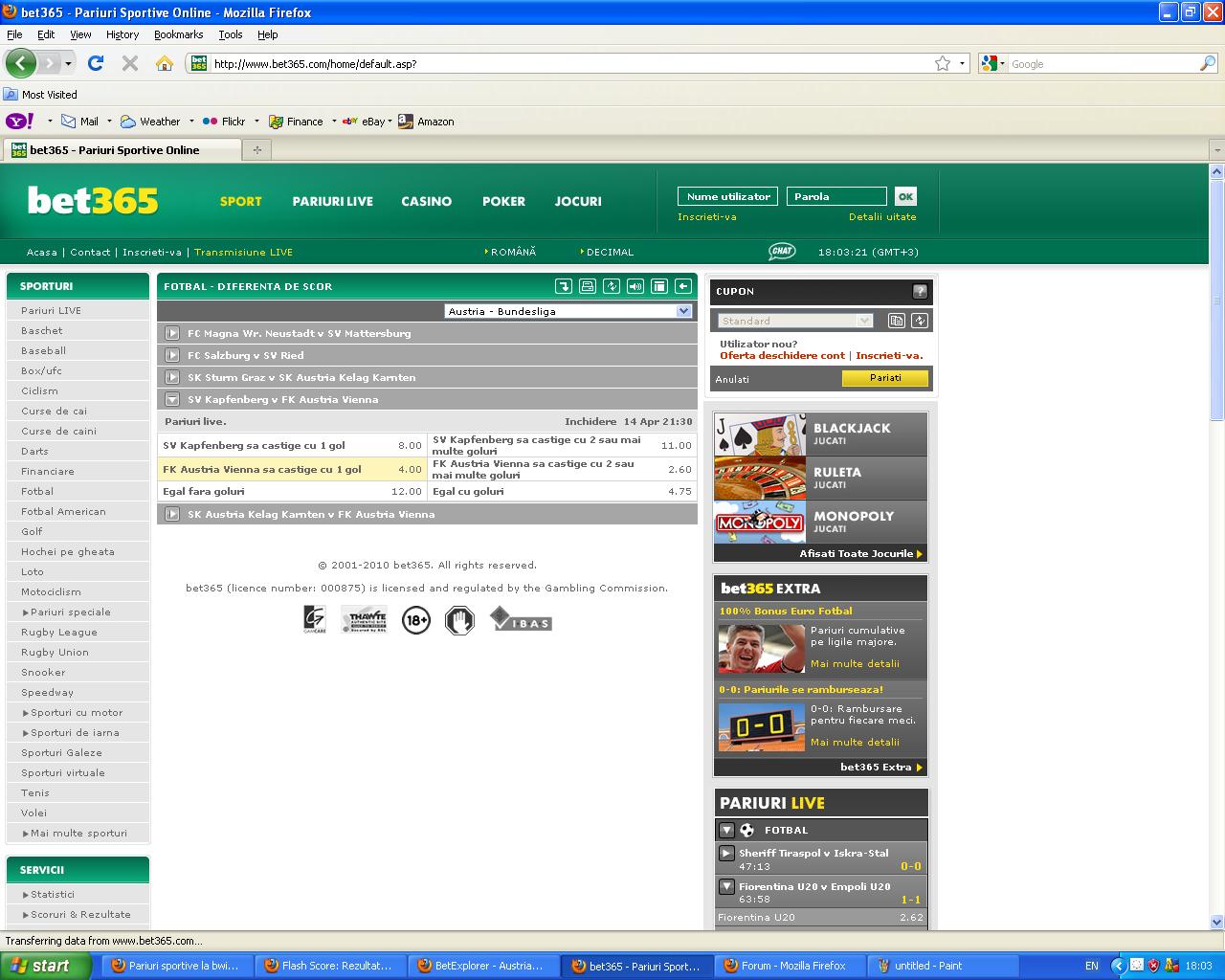Open the Cupon help question mark icon
1225x980 pixels.
(x=920, y=292)
